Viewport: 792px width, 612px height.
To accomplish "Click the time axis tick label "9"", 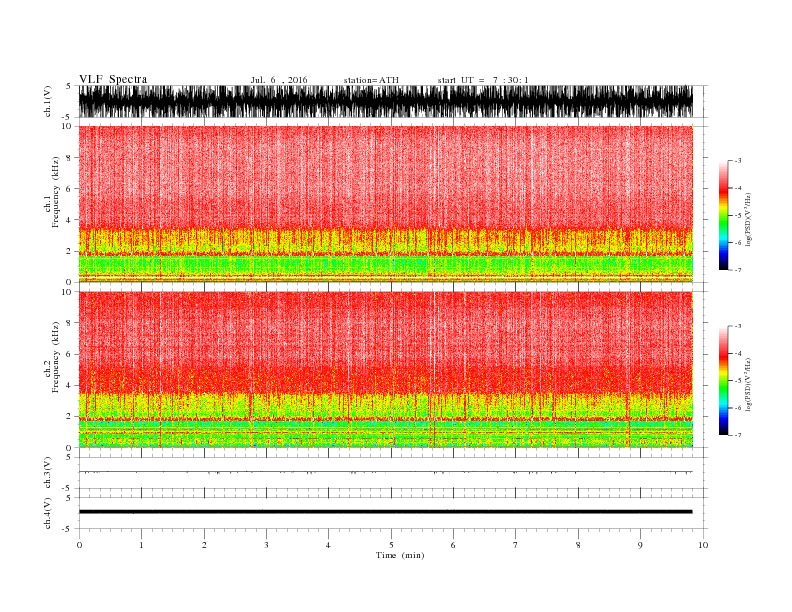I will 640,545.
